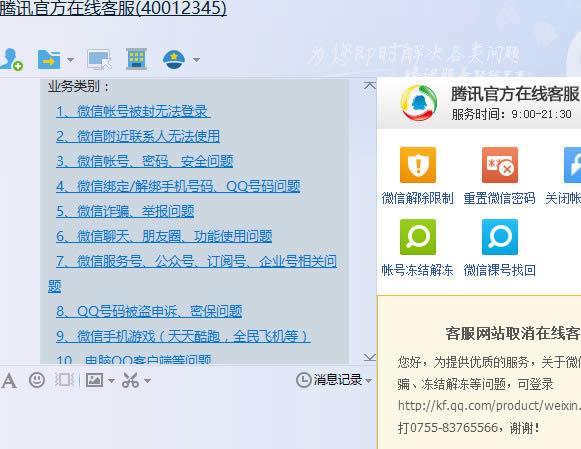Image resolution: width=581 pixels, height=449 pixels.
Task: Expand the police cap icon dropdown arrow
Action: tap(196, 60)
